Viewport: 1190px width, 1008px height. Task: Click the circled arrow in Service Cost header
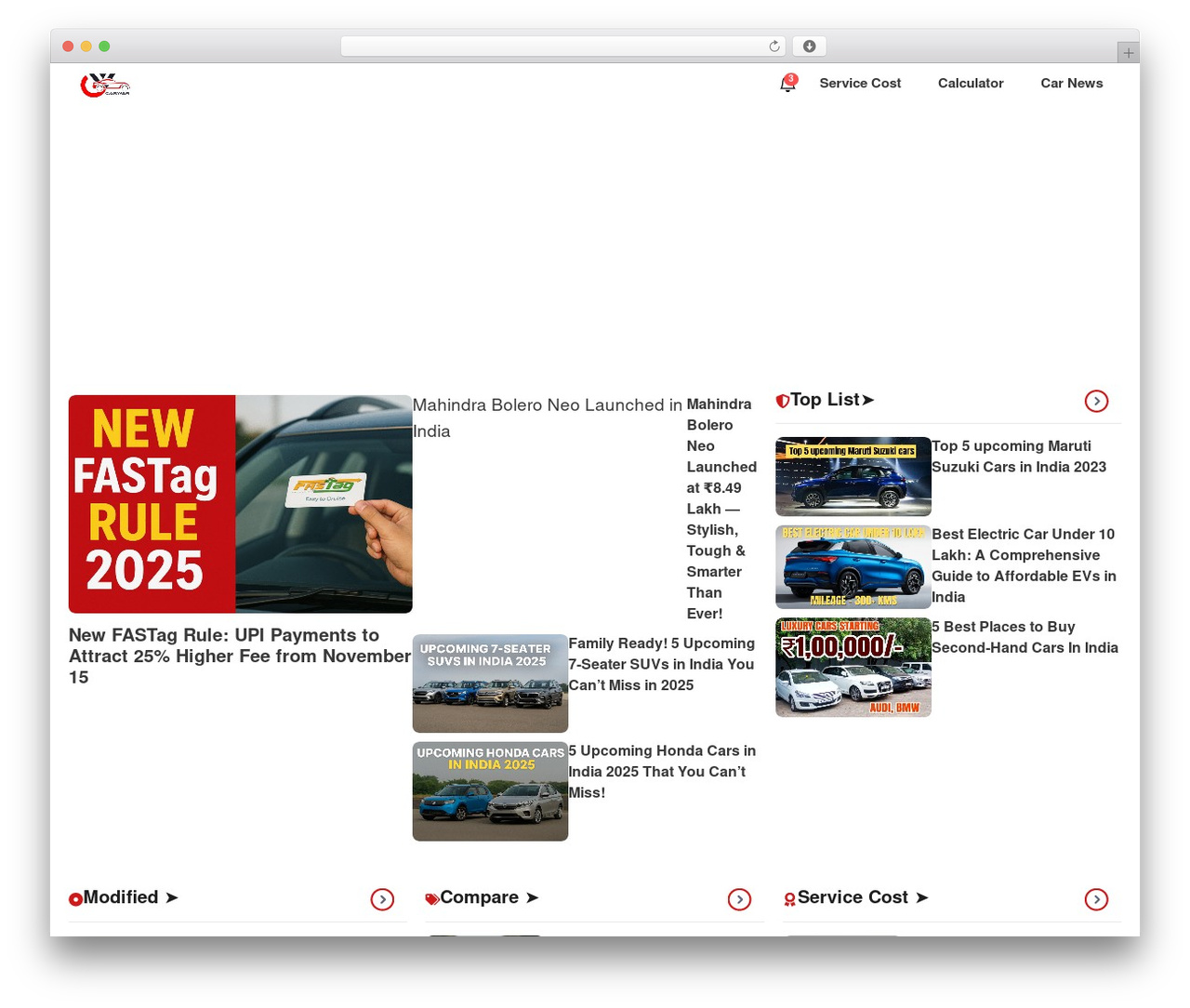click(x=1096, y=899)
